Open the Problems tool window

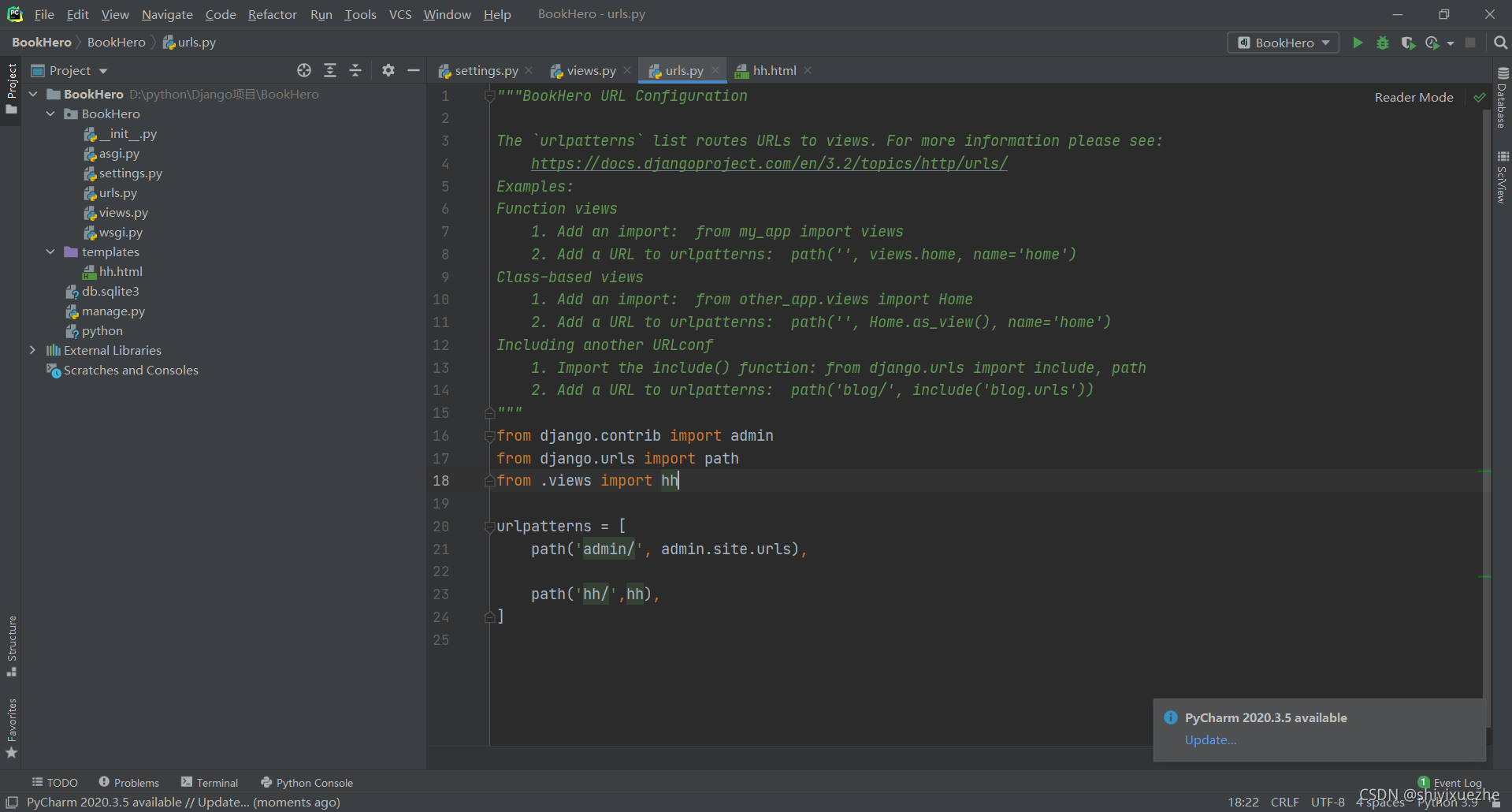tap(129, 782)
